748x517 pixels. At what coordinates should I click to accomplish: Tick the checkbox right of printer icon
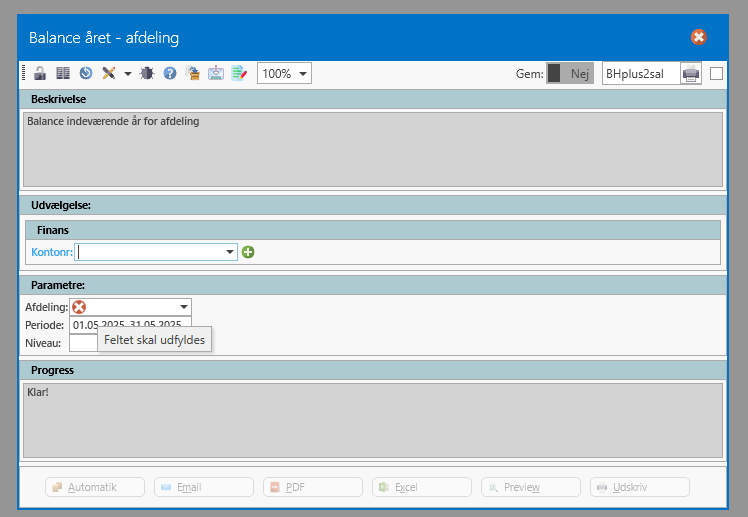(716, 73)
